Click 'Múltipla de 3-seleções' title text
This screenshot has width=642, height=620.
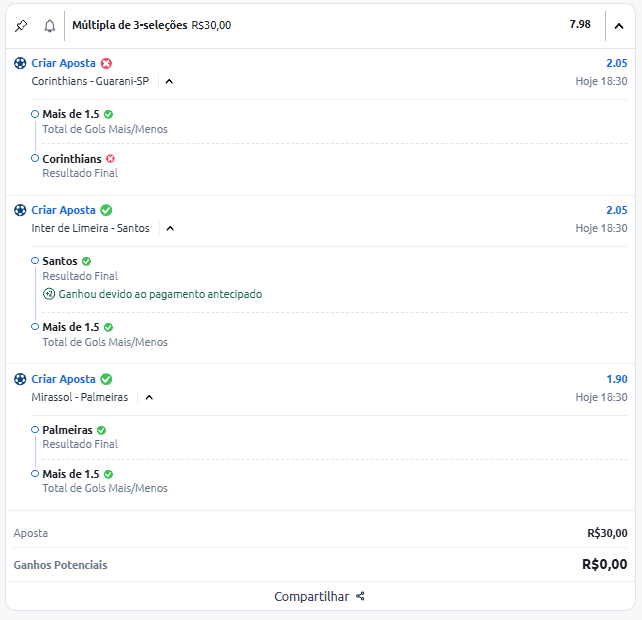130,25
